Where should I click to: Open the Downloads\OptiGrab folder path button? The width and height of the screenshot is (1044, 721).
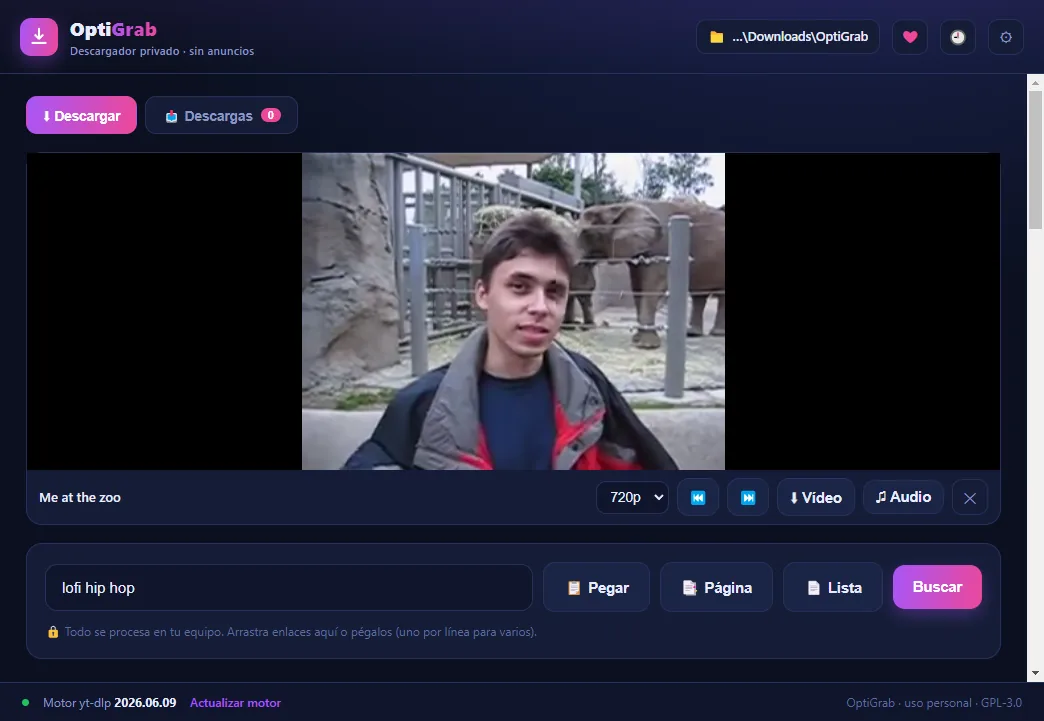(788, 37)
